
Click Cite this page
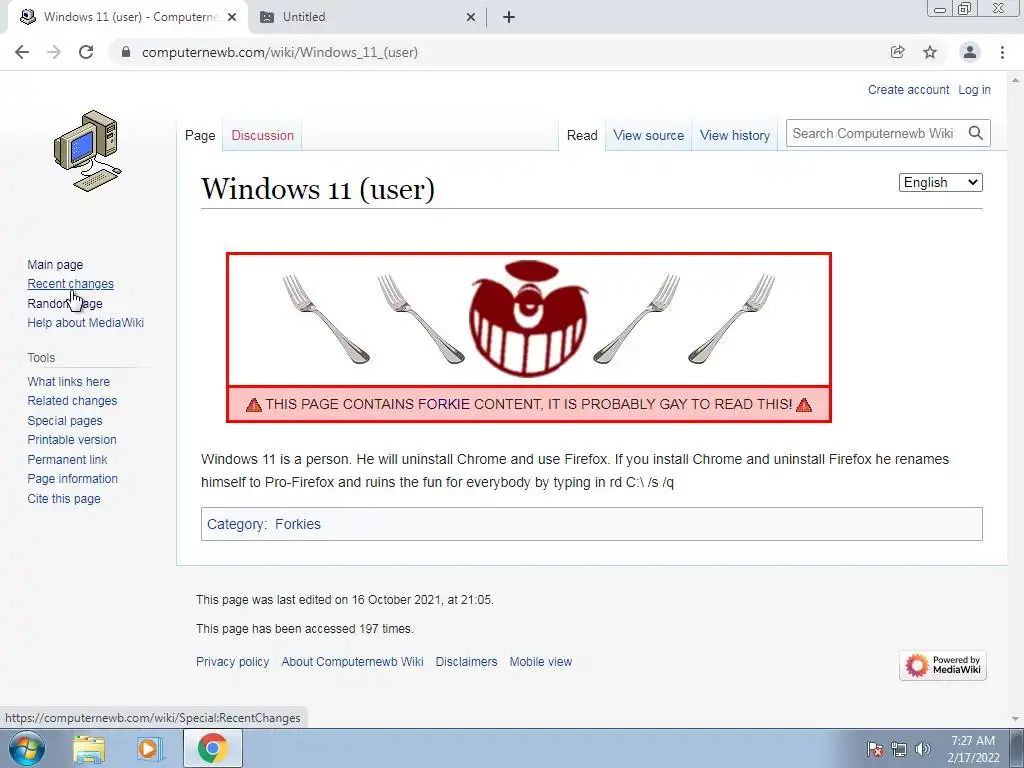click(x=64, y=498)
